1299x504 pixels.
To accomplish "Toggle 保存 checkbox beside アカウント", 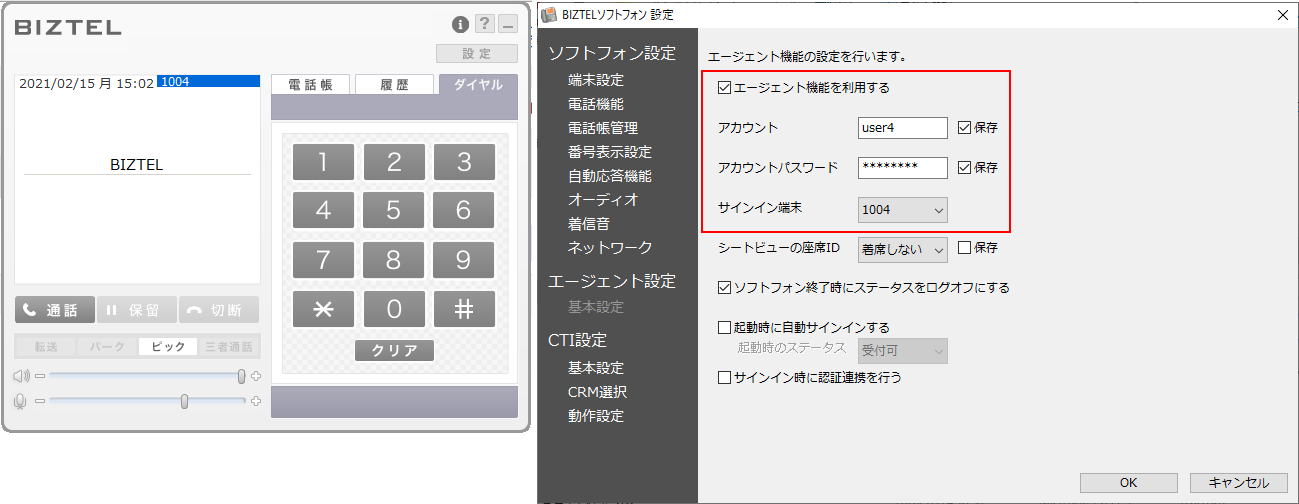I will [x=964, y=128].
